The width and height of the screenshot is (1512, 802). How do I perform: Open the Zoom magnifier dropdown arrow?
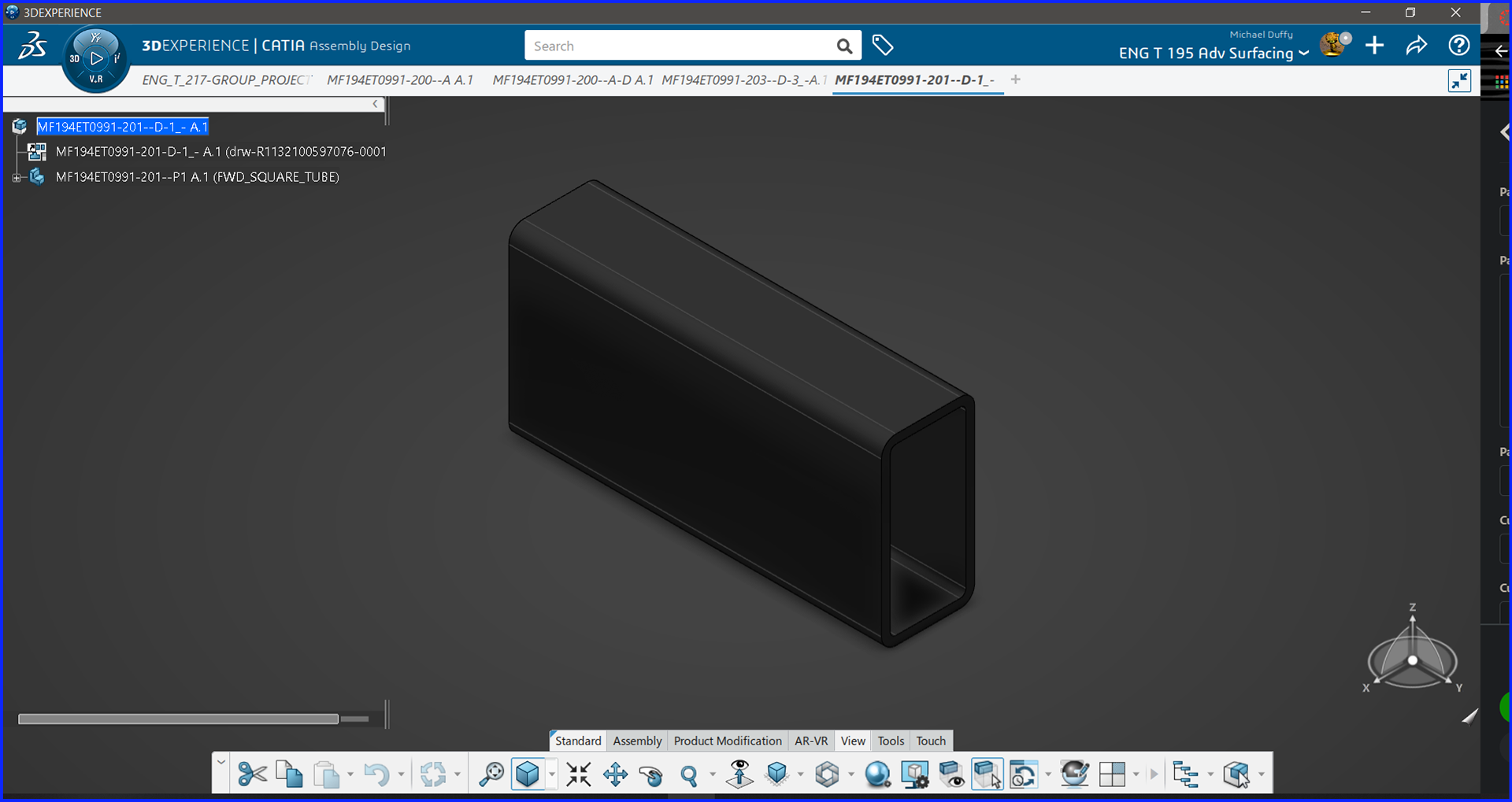[713, 774]
